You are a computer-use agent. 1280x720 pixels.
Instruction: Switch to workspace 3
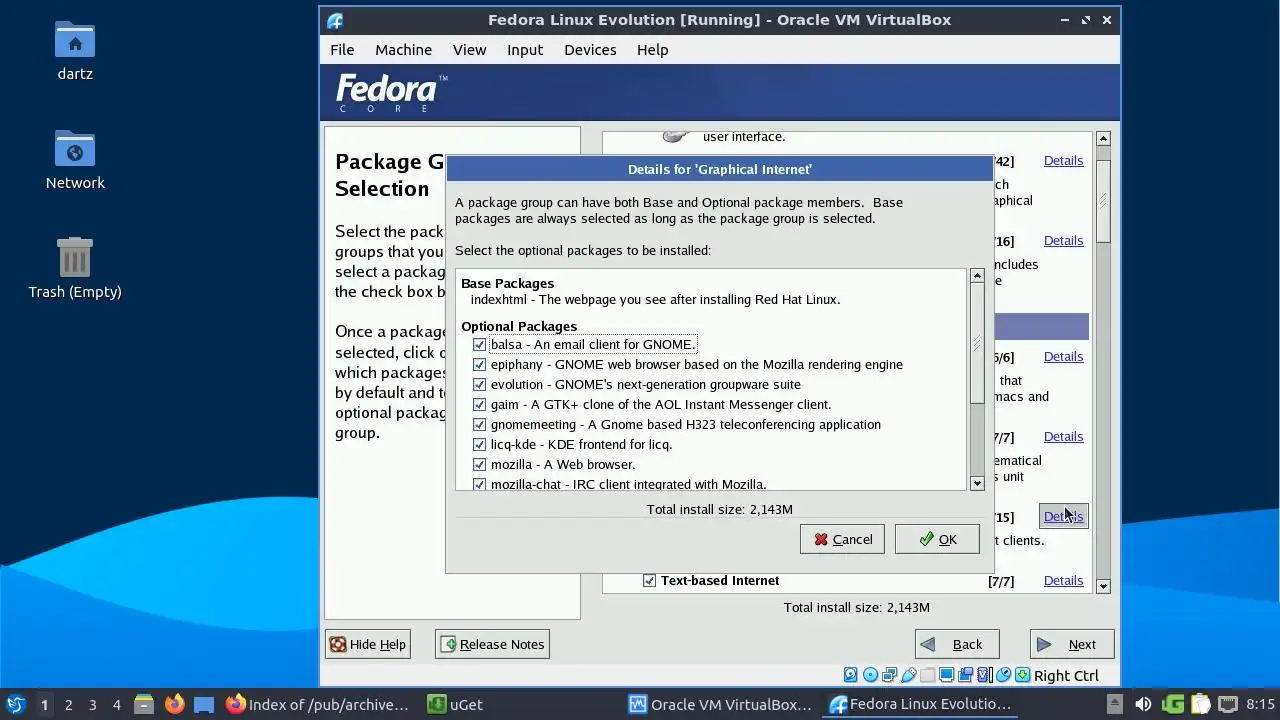pos(92,704)
